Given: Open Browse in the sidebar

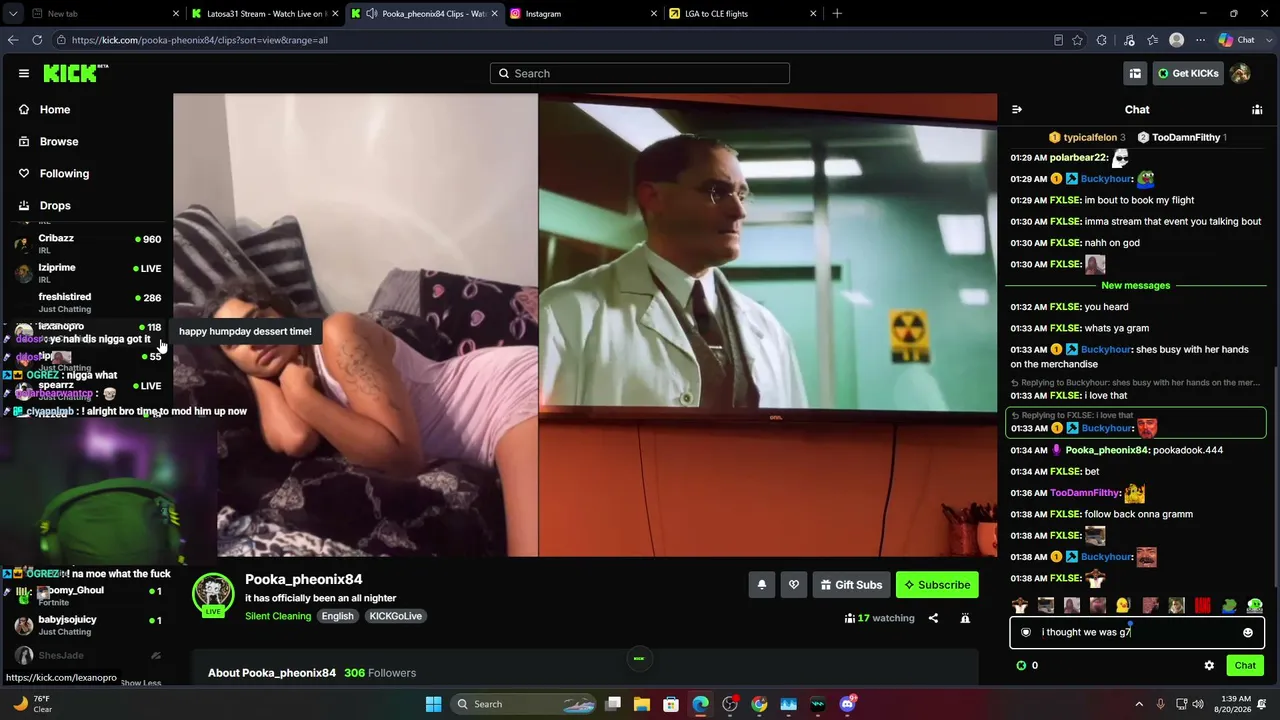Looking at the screenshot, I should click(59, 142).
